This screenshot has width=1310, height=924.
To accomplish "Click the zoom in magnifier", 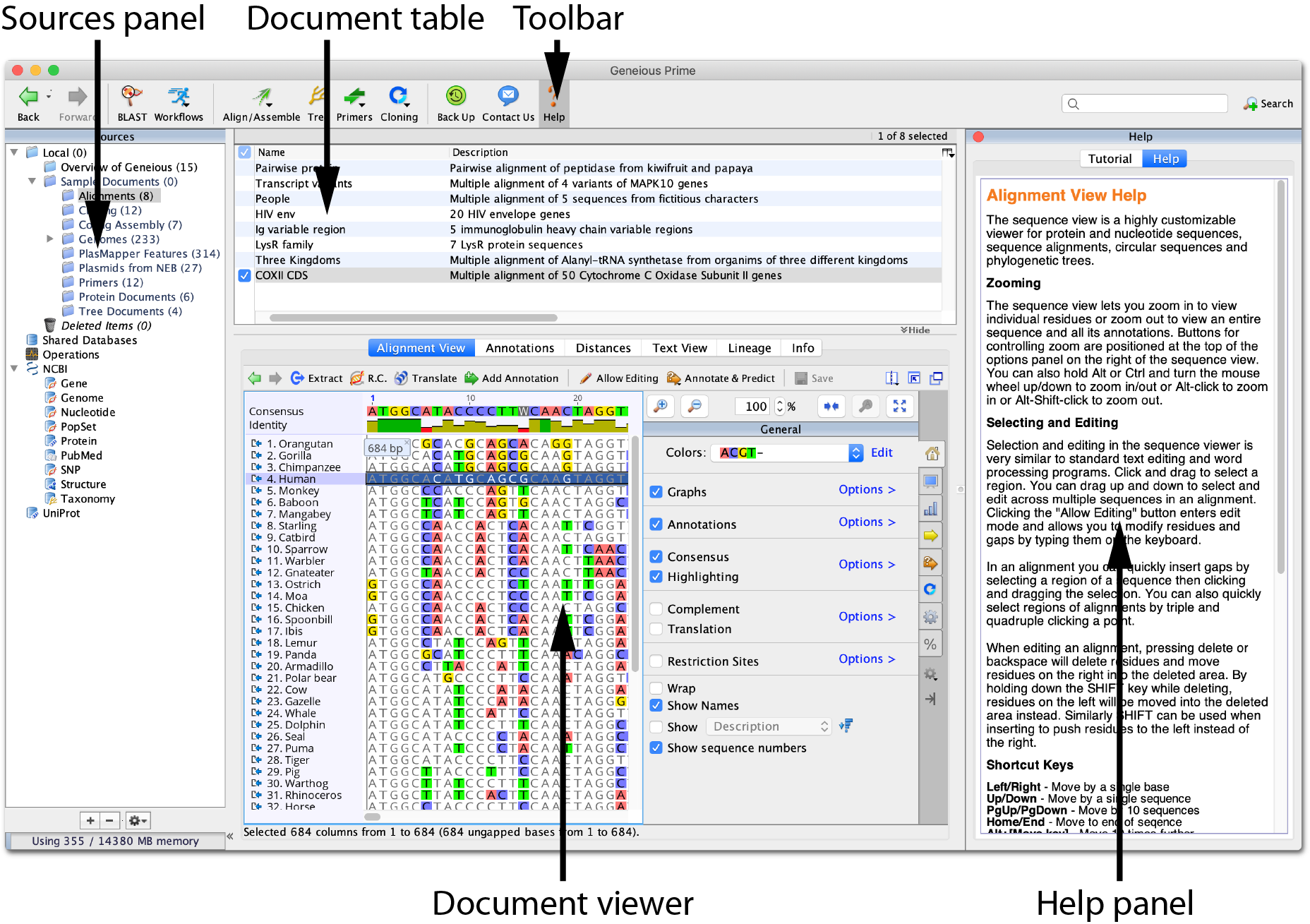I will pyautogui.click(x=661, y=406).
